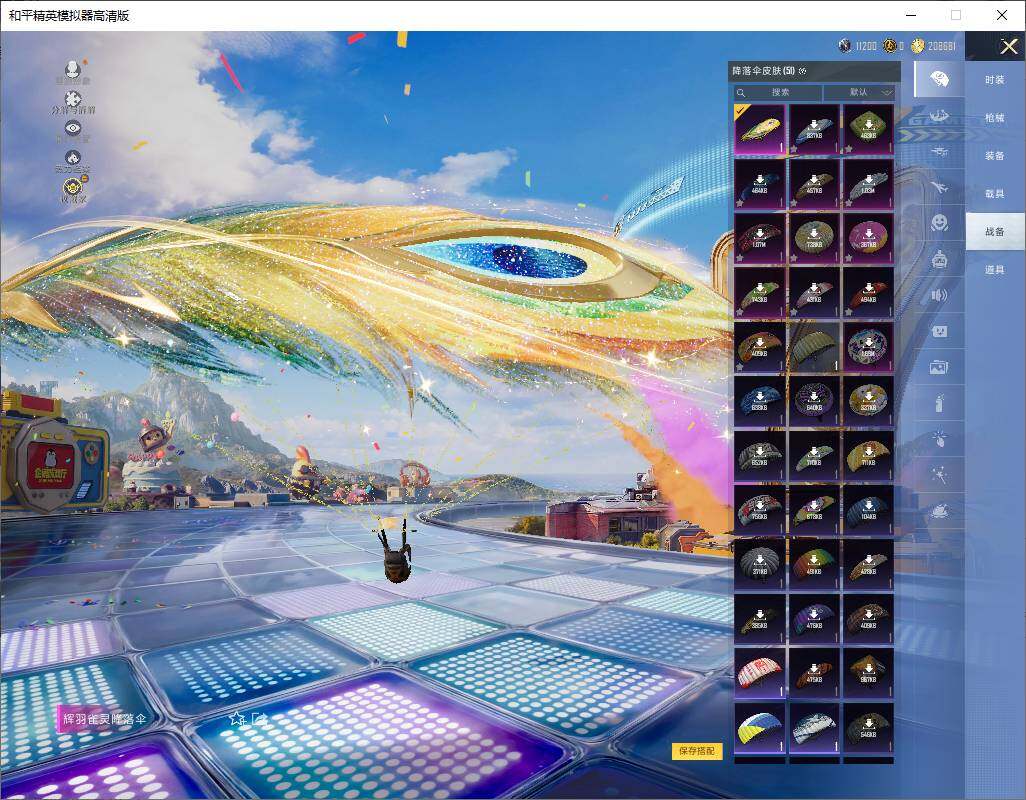The image size is (1026, 800).
Task: Open the photo gallery category icon
Action: point(939,368)
